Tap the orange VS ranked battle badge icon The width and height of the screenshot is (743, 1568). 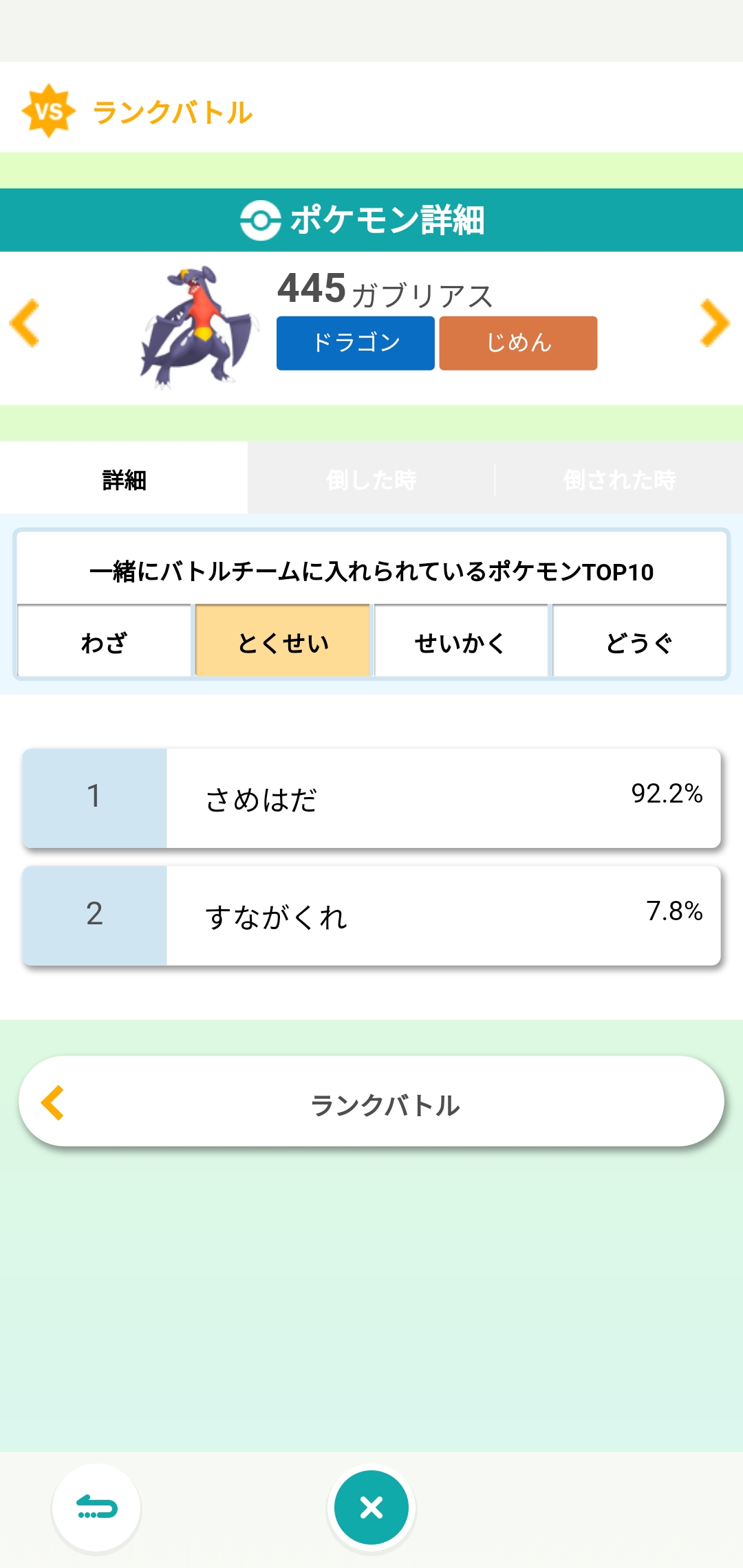pos(48,111)
